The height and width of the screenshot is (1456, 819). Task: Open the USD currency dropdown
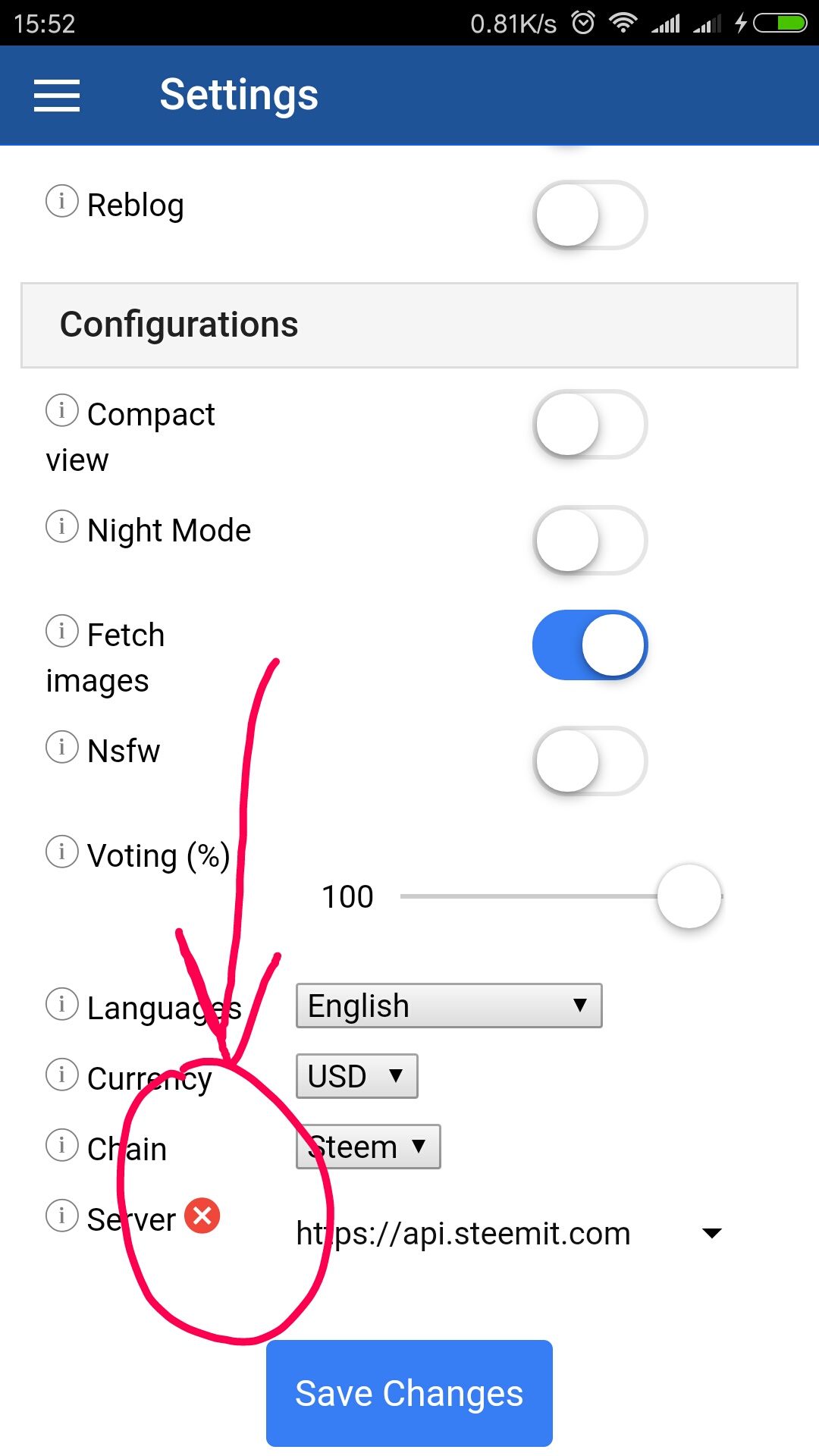(356, 1076)
